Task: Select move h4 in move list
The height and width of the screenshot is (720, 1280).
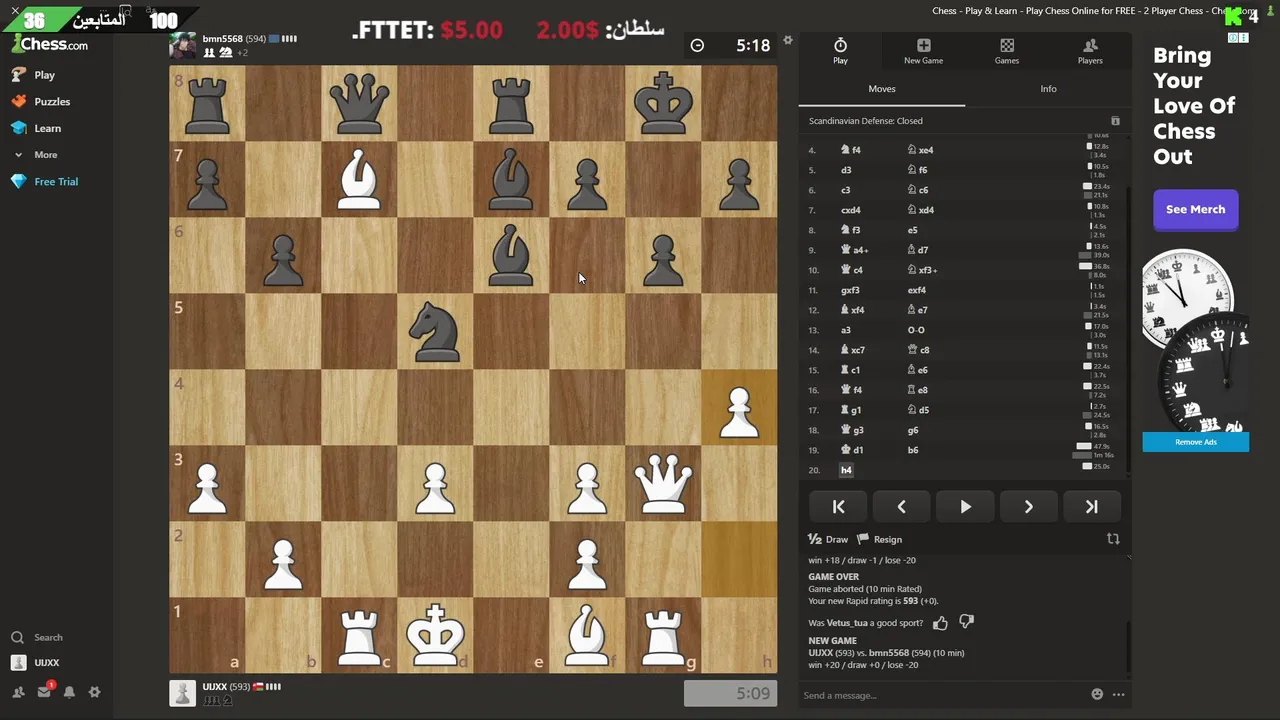Action: tap(846, 470)
